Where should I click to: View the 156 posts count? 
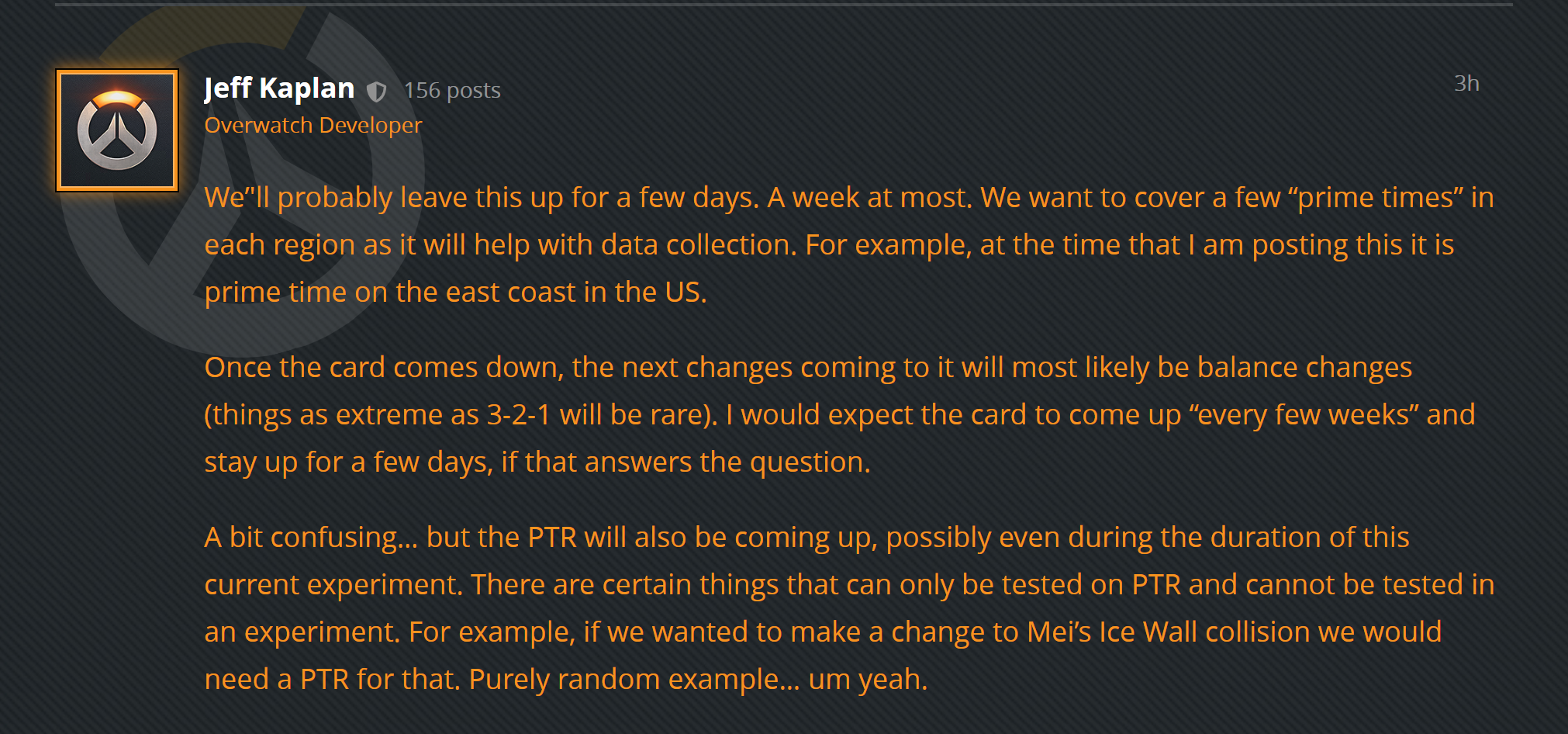452,90
